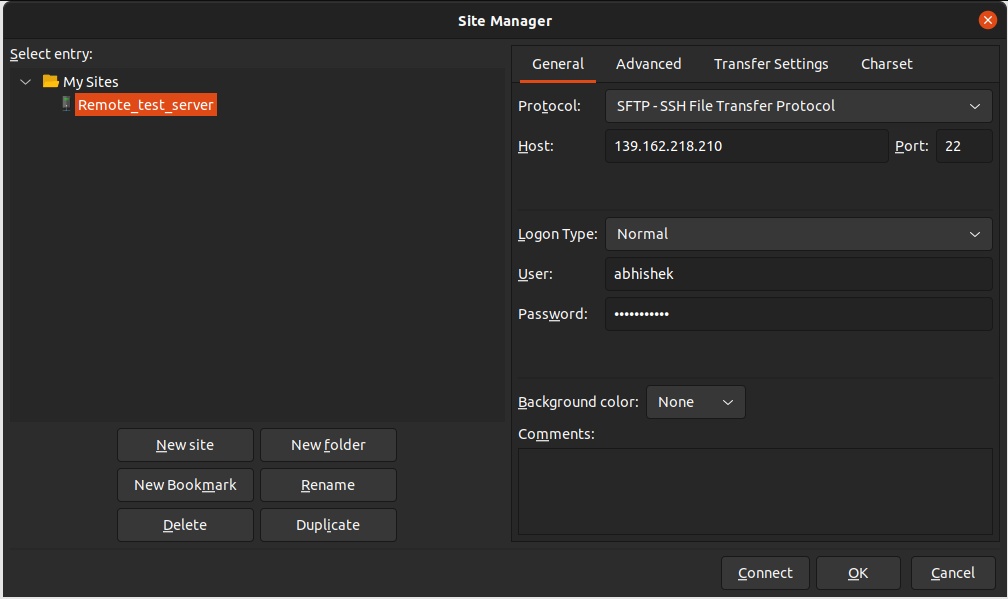Viewport: 1008px width, 599px height.
Task: Collapse the My Sites tree node
Action: [x=26, y=82]
